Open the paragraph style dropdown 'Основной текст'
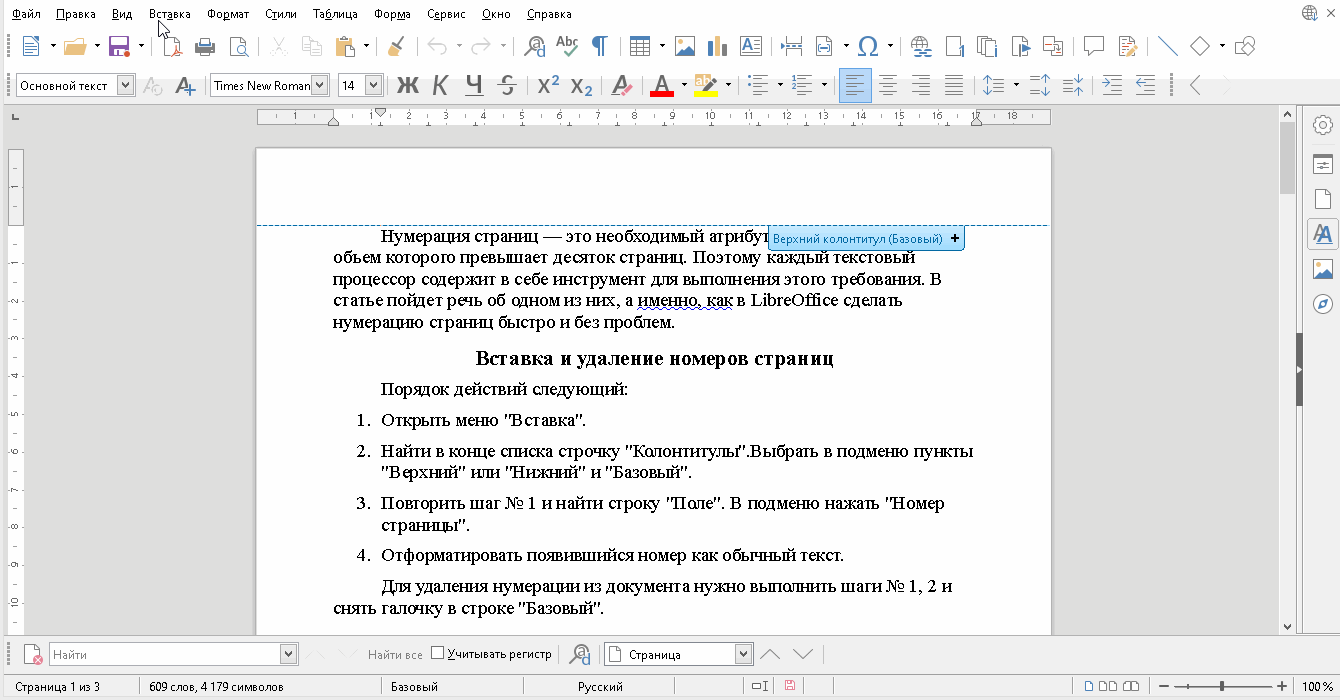Screen dimensions: 1340x700 pos(126,86)
